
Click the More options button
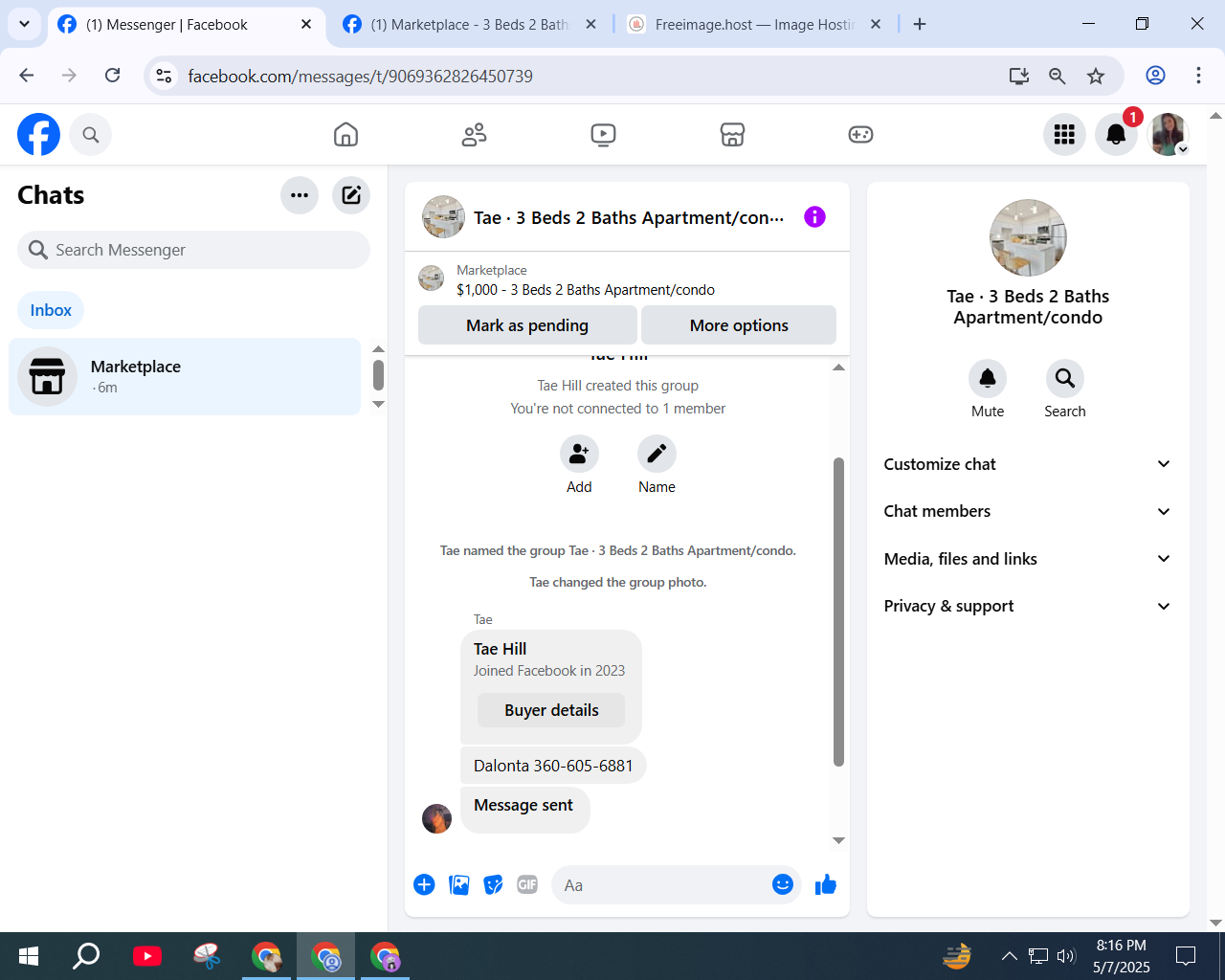[x=739, y=325]
